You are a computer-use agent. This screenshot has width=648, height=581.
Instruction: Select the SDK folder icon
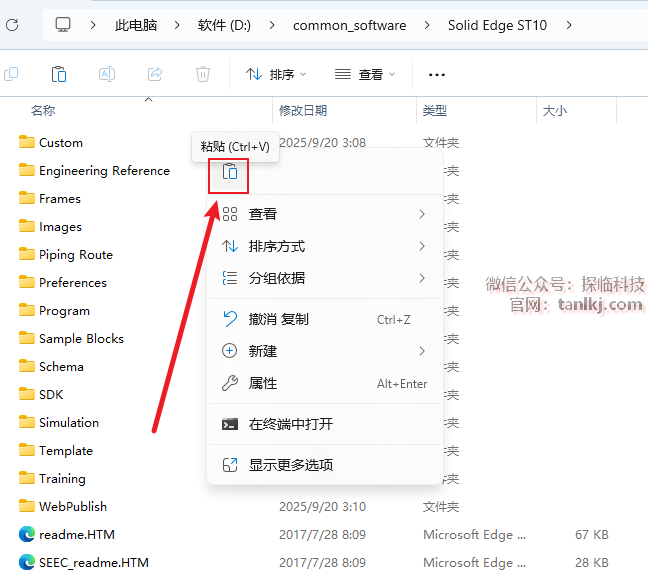27,394
